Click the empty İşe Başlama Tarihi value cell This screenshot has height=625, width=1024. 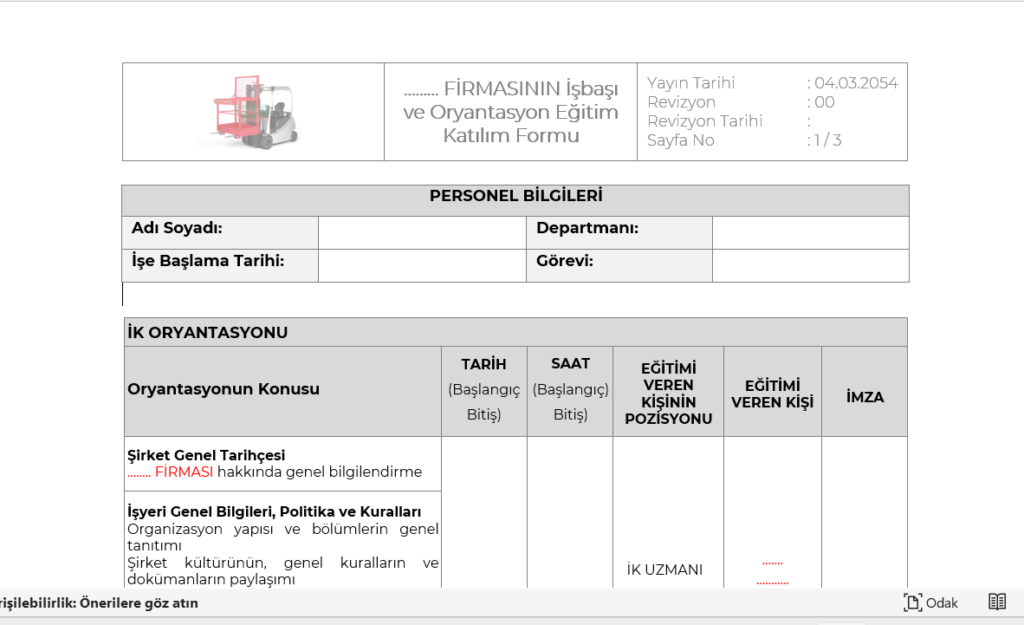pyautogui.click(x=422, y=265)
